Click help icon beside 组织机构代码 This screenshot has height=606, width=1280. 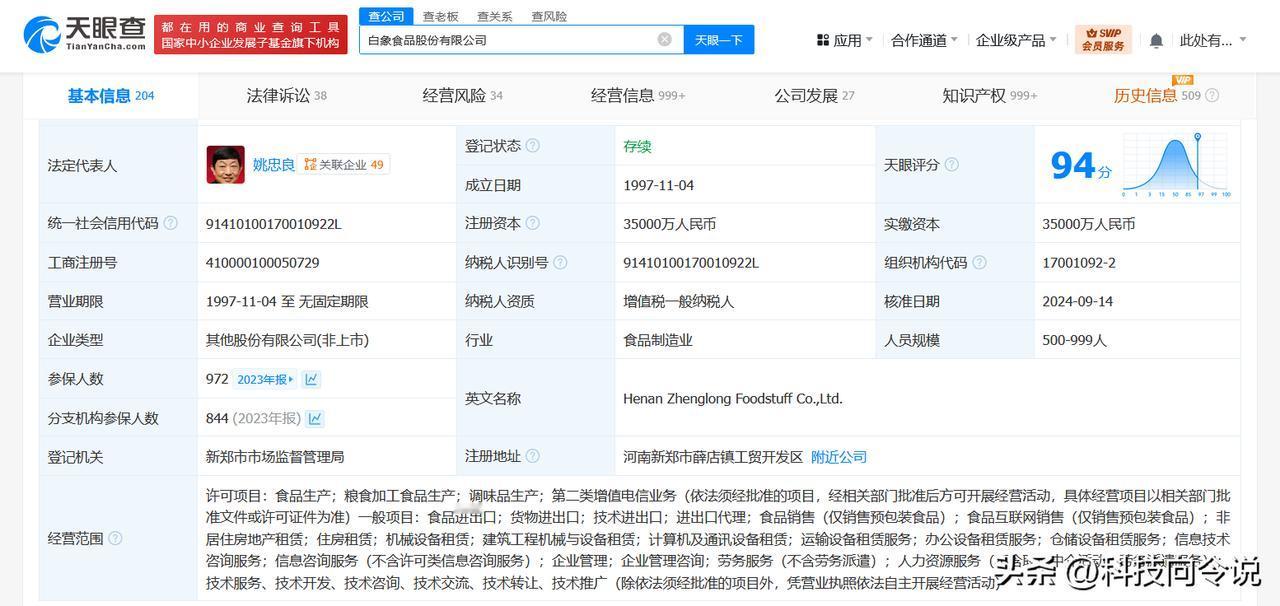click(x=979, y=262)
